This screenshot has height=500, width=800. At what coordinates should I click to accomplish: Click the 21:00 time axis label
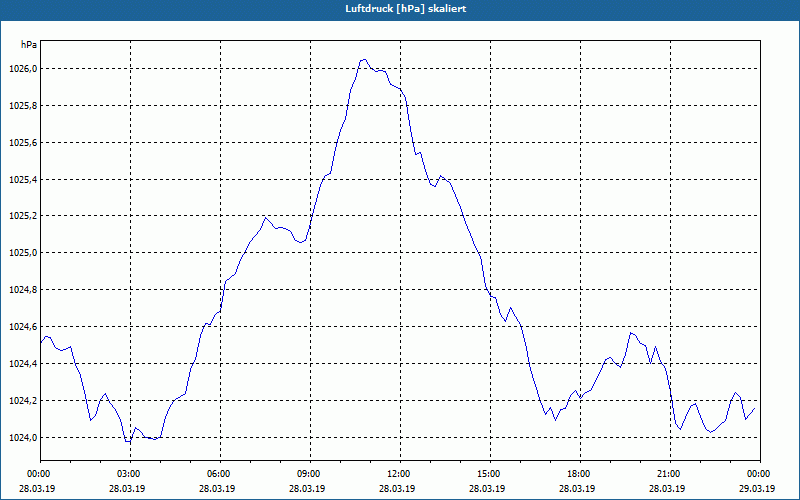tap(670, 474)
